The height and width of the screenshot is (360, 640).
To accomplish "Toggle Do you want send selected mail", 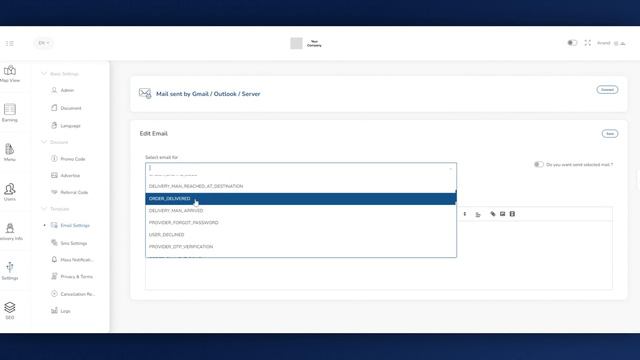I will click(539, 164).
